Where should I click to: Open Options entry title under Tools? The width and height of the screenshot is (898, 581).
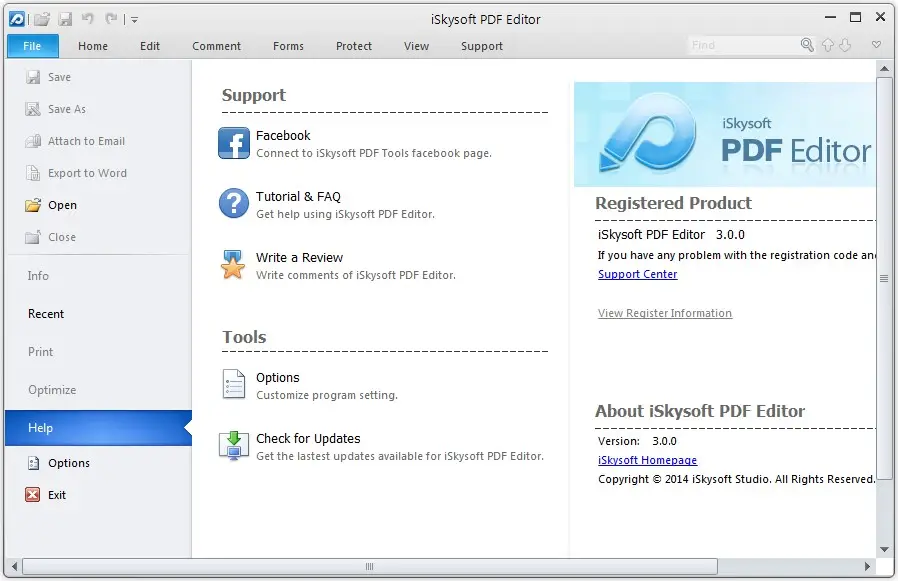pos(278,378)
